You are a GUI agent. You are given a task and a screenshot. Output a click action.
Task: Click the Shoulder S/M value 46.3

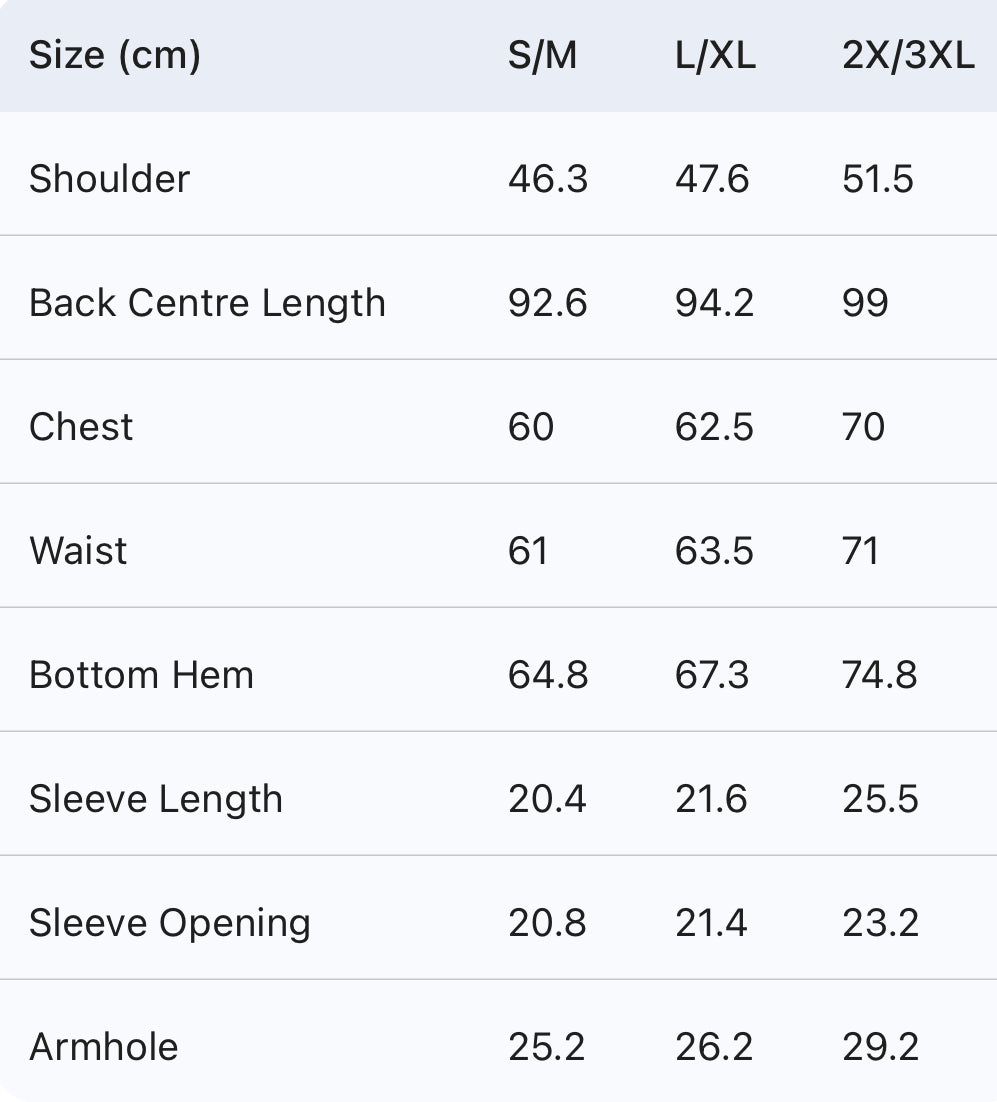pos(548,179)
